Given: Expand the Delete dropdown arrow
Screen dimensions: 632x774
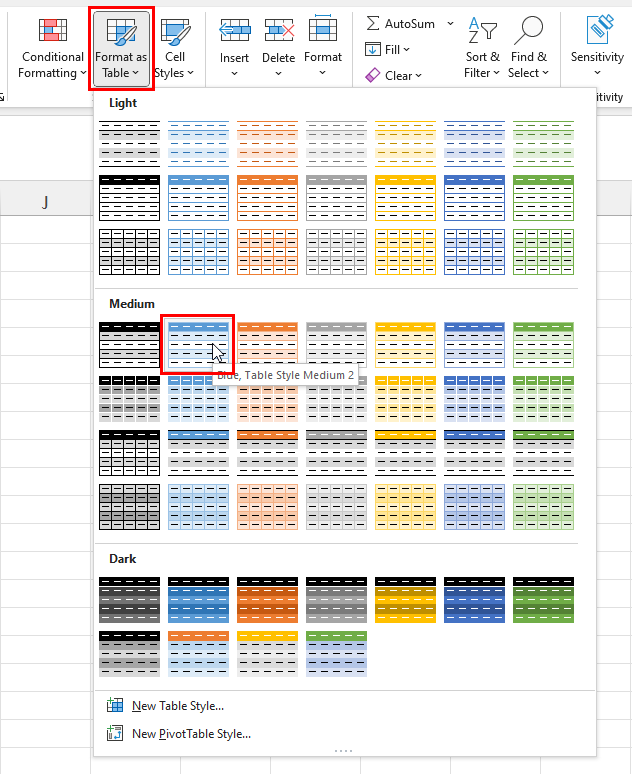Looking at the screenshot, I should (x=278, y=74).
